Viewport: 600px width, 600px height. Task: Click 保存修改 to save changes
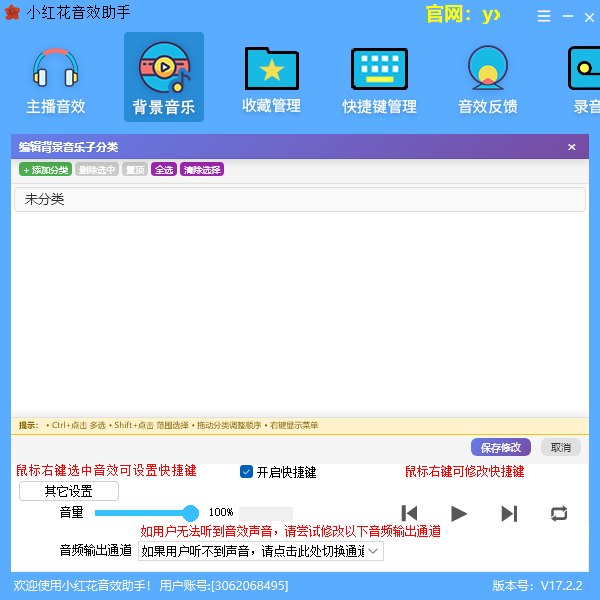point(501,447)
